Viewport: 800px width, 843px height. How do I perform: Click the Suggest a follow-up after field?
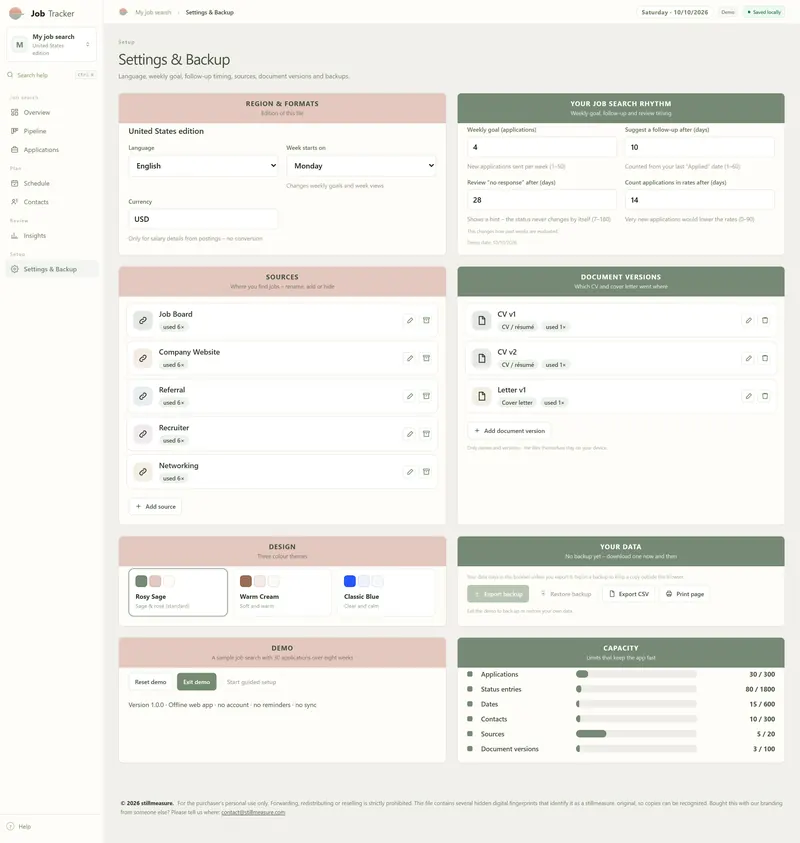[699, 147]
